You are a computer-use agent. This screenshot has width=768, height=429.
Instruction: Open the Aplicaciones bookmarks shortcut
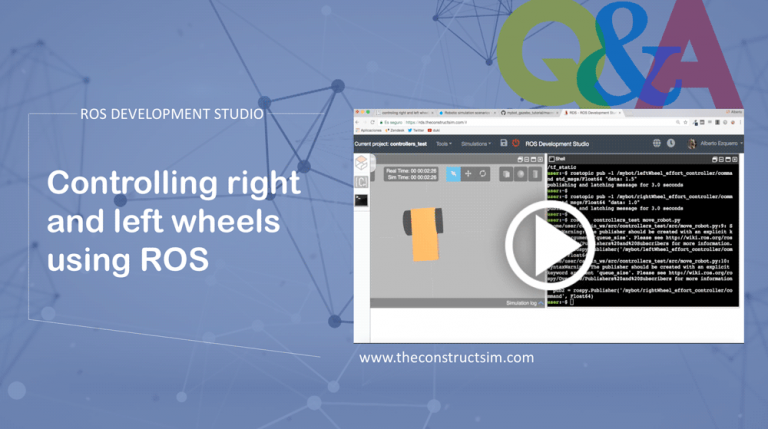368,131
